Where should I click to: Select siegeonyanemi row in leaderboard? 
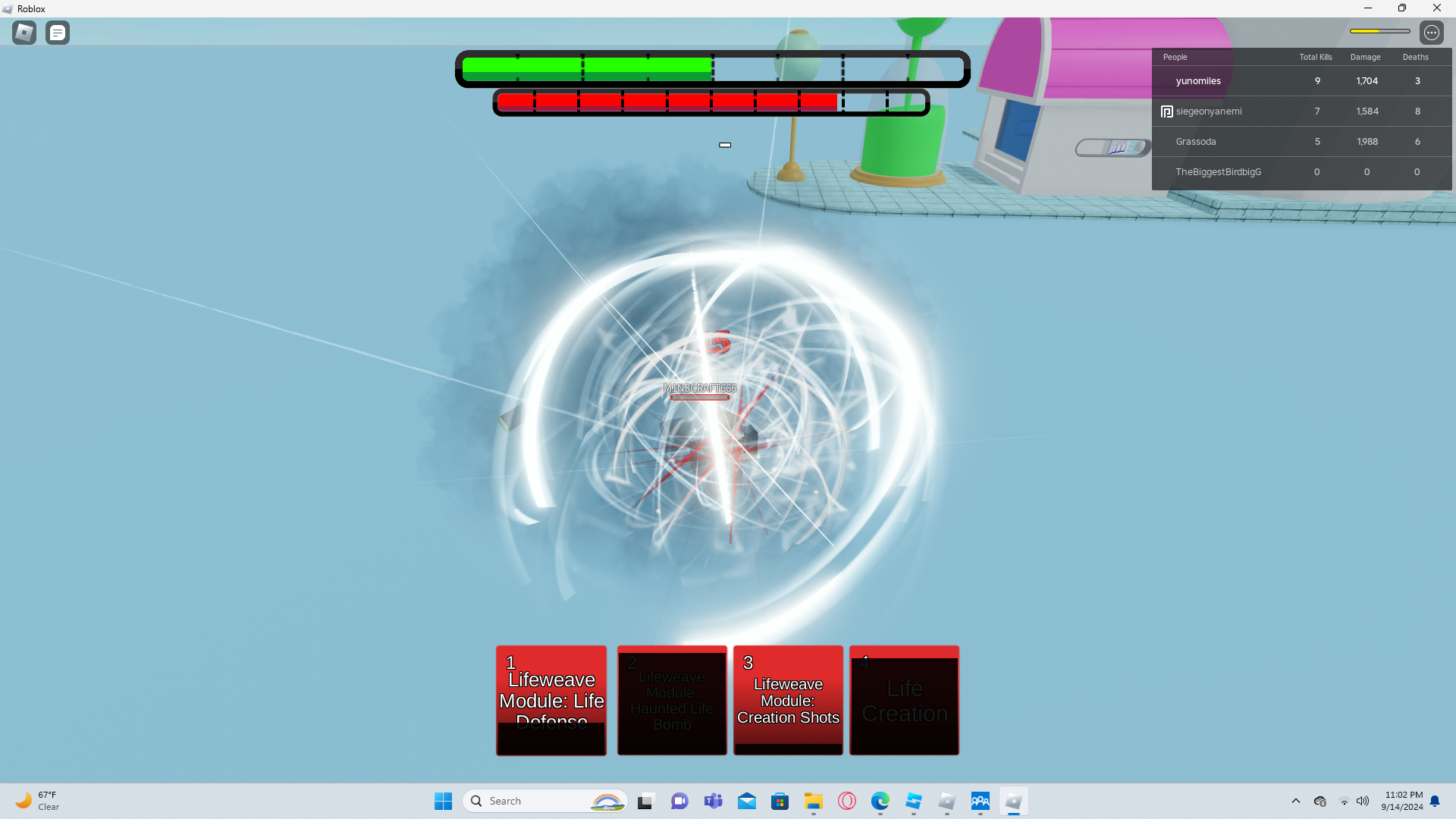click(1209, 111)
